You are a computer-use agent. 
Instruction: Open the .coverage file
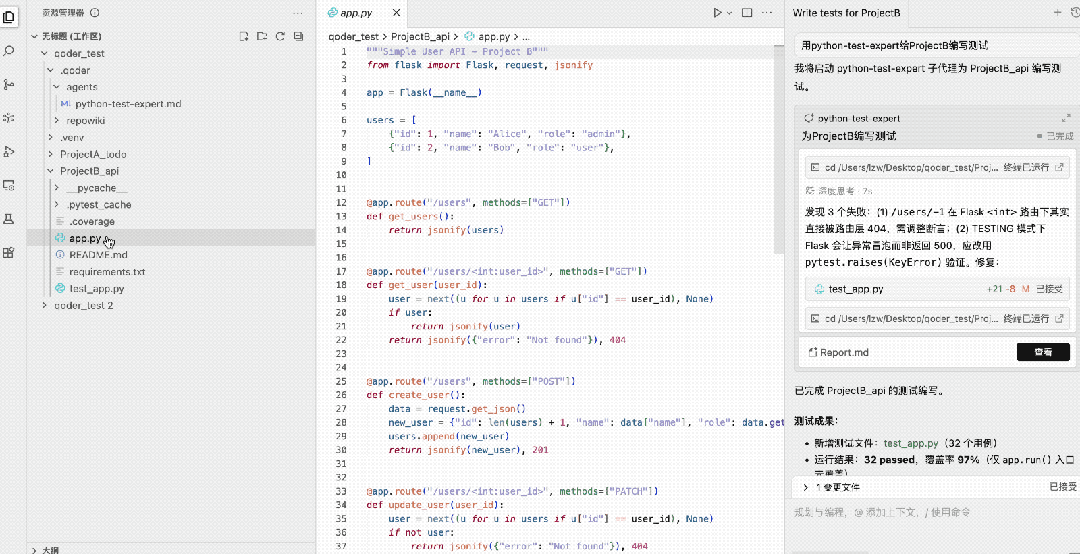(x=91, y=221)
